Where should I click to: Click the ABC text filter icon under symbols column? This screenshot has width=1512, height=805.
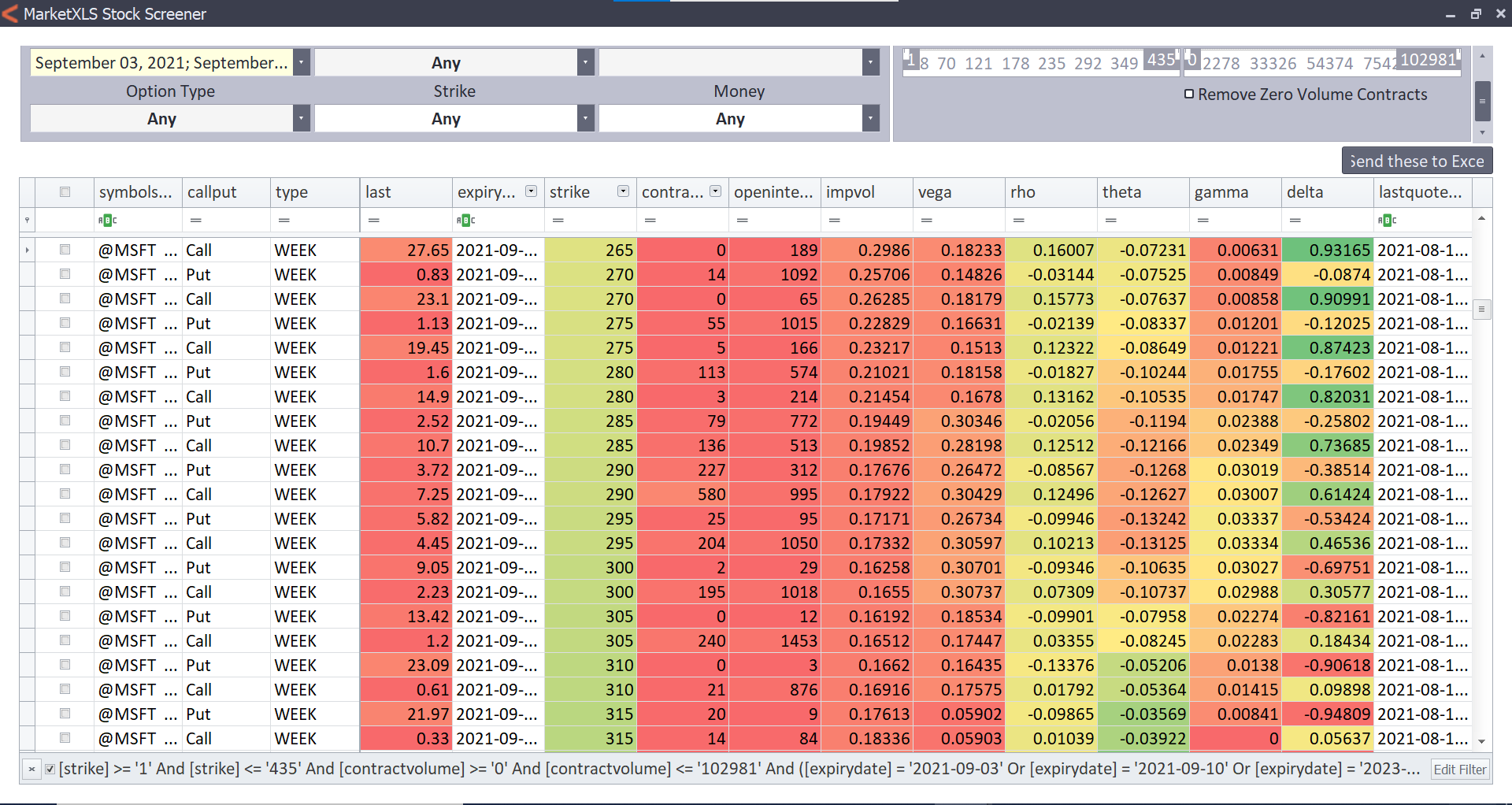(109, 220)
